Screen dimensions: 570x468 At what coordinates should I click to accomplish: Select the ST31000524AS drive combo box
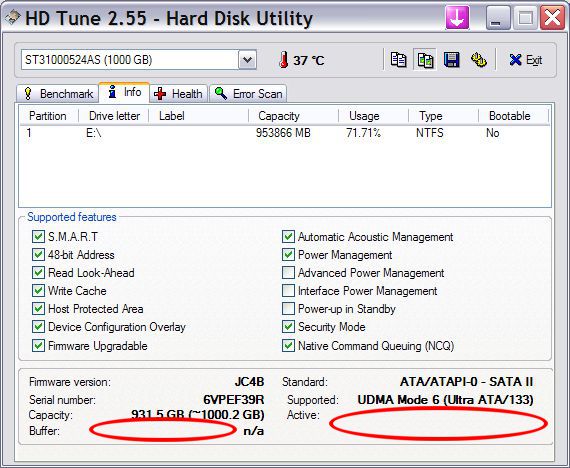tap(139, 60)
